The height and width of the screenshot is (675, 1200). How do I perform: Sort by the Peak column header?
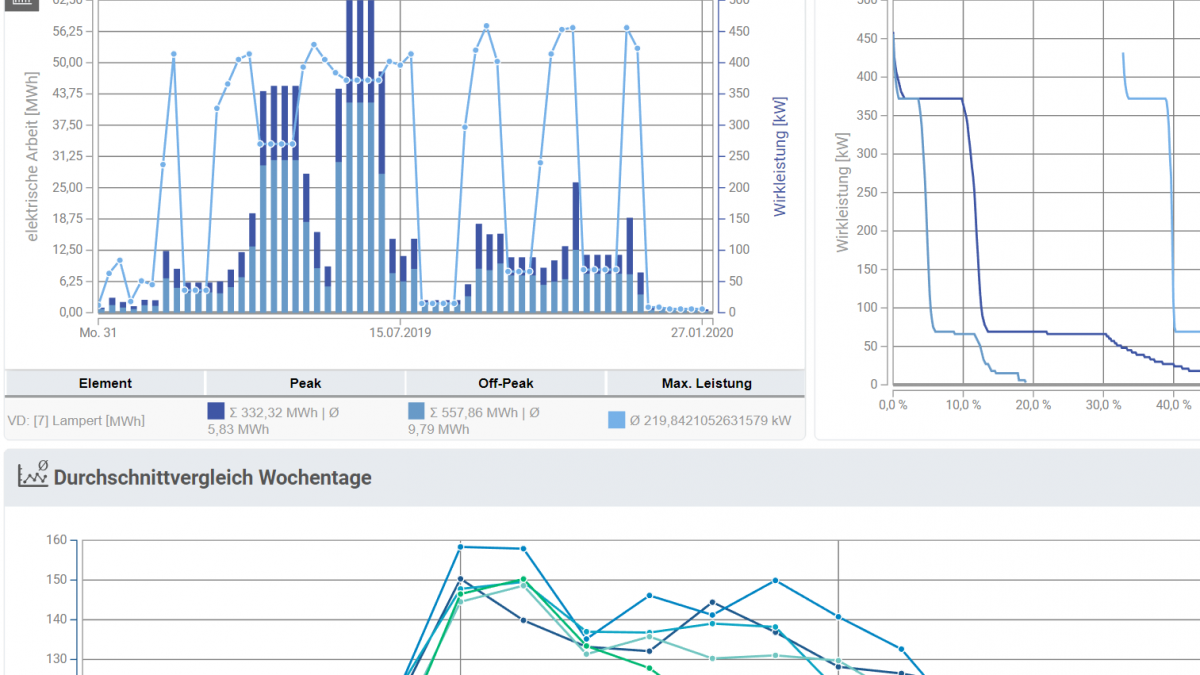(305, 383)
